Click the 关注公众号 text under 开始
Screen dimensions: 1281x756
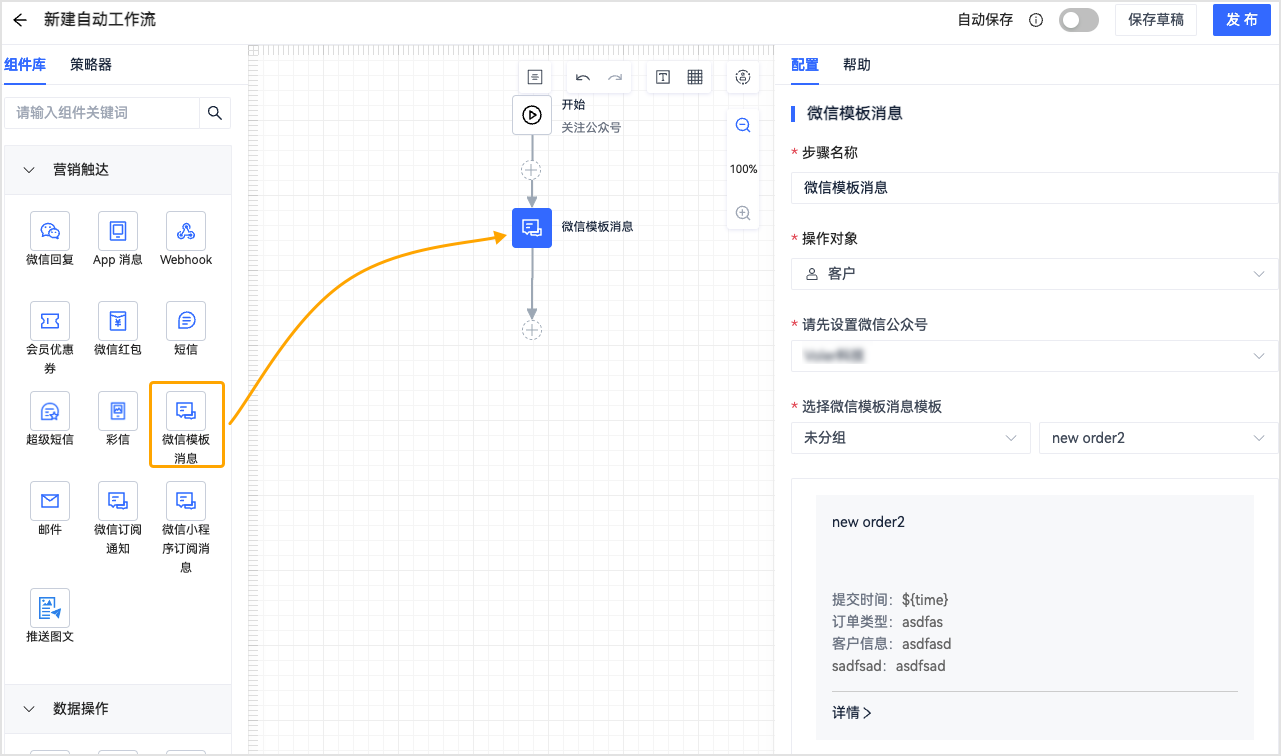[x=591, y=128]
